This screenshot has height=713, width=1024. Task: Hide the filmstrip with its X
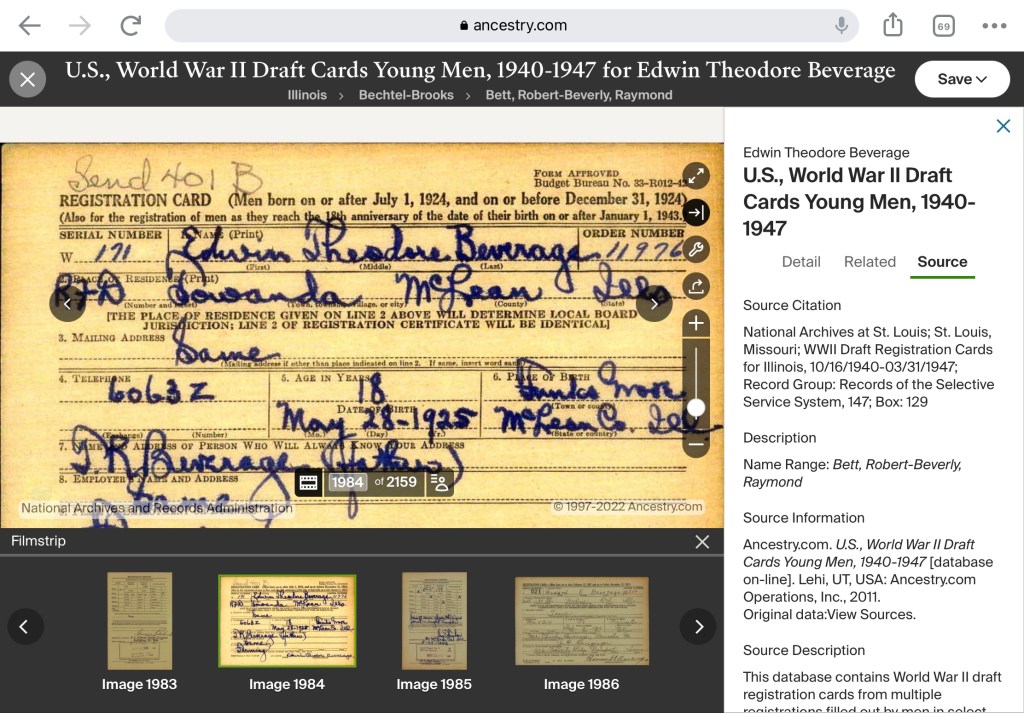[x=702, y=541]
